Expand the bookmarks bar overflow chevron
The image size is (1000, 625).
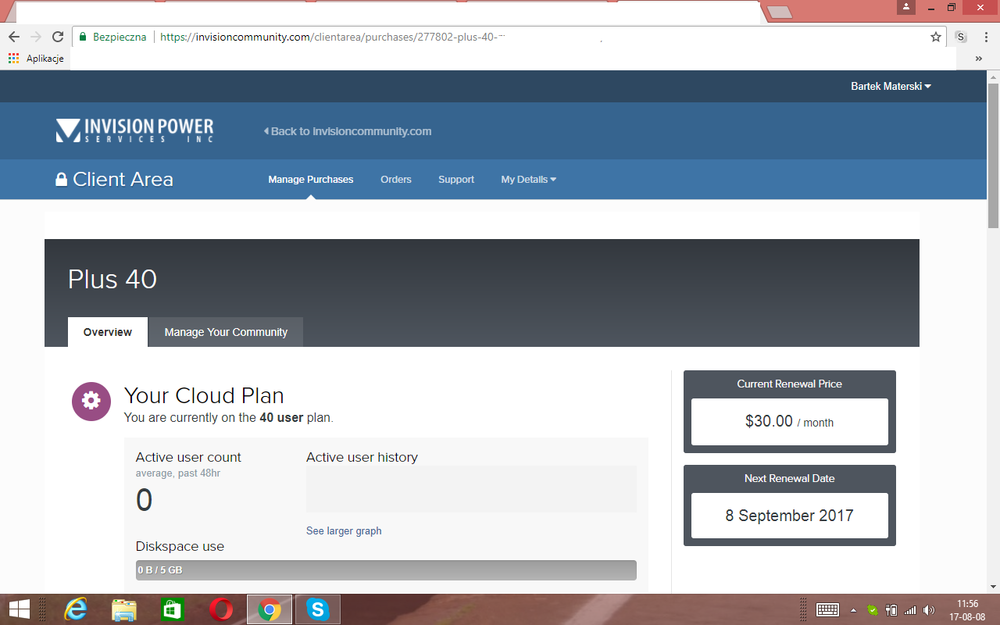pos(978,58)
